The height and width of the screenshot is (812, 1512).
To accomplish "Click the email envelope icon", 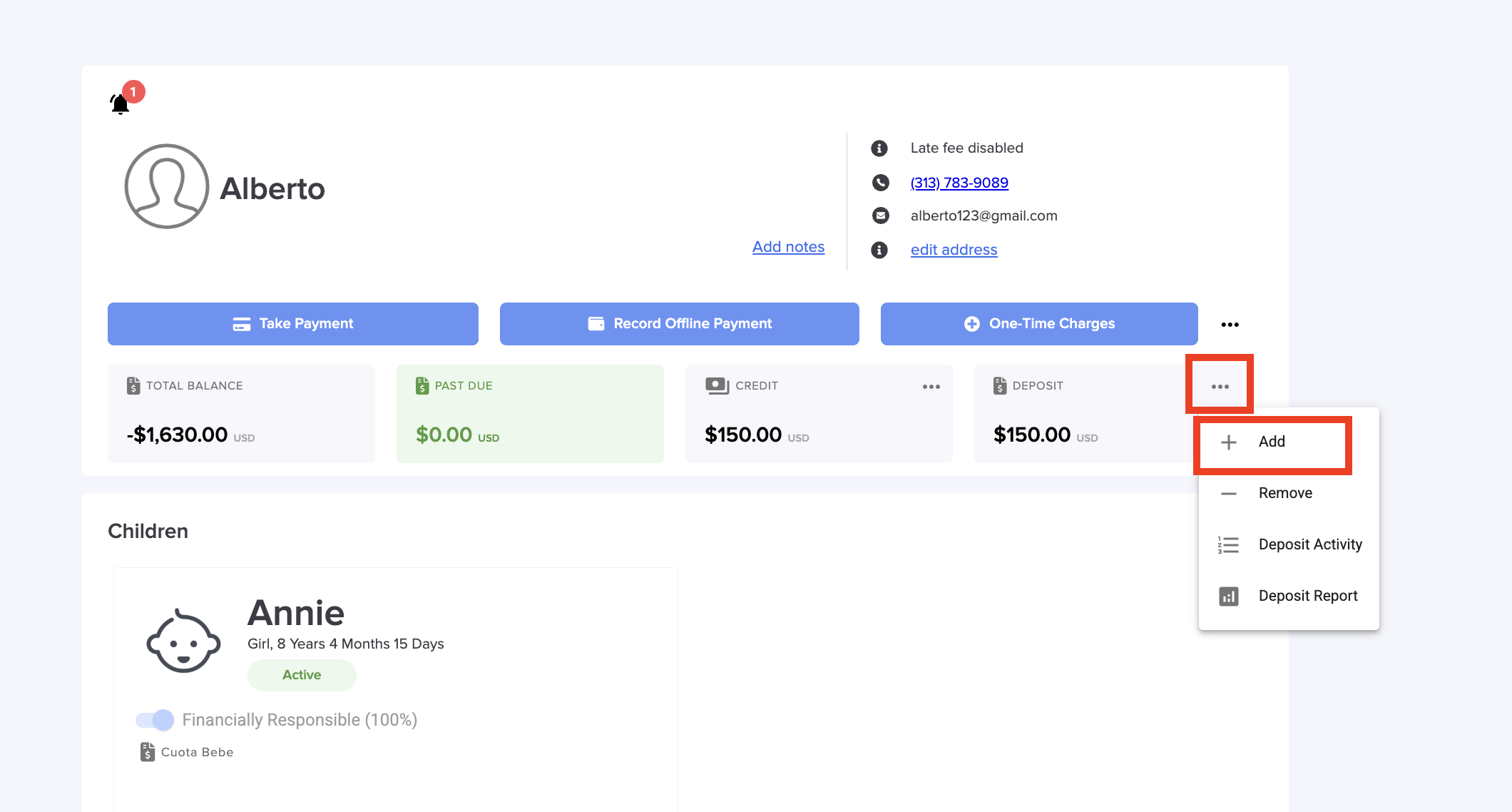I will tap(881, 215).
